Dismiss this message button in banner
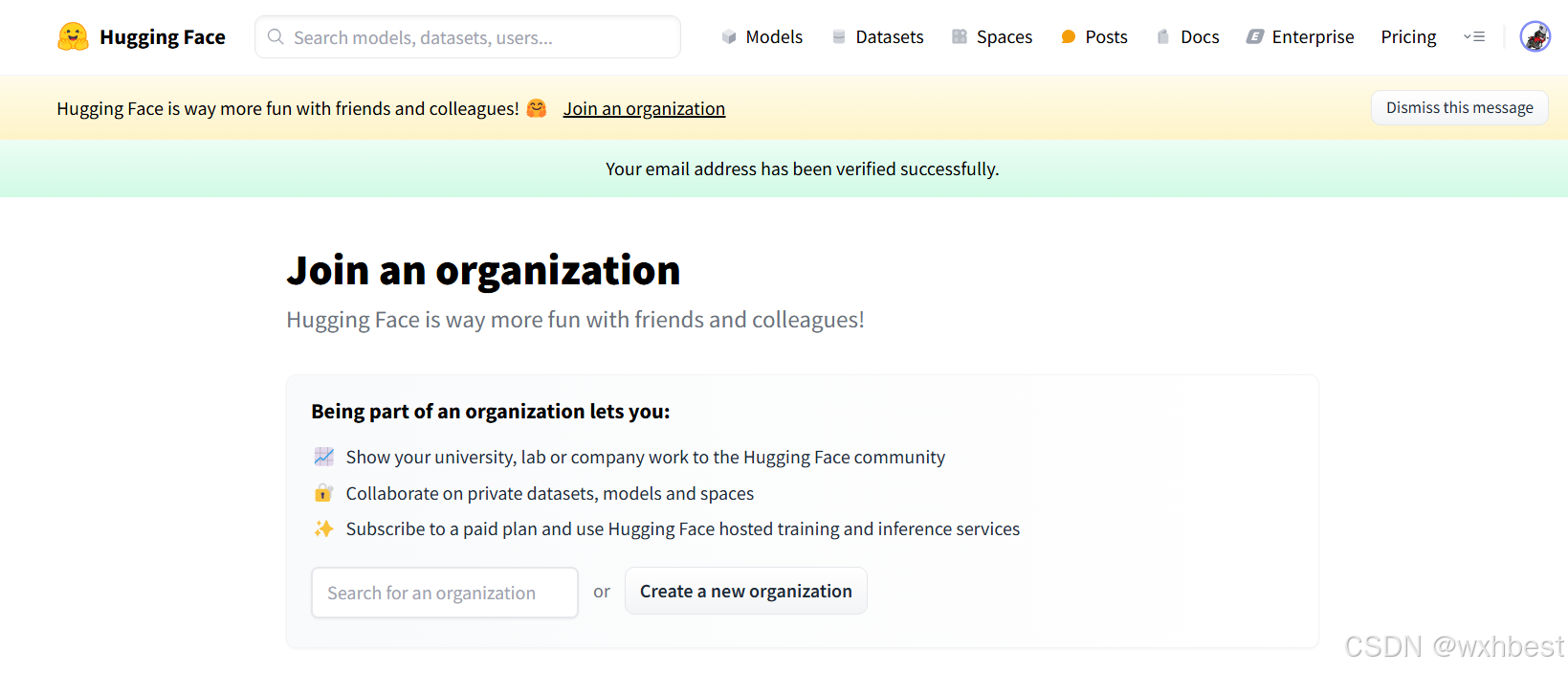The height and width of the screenshot is (673, 1568). 1460,108
